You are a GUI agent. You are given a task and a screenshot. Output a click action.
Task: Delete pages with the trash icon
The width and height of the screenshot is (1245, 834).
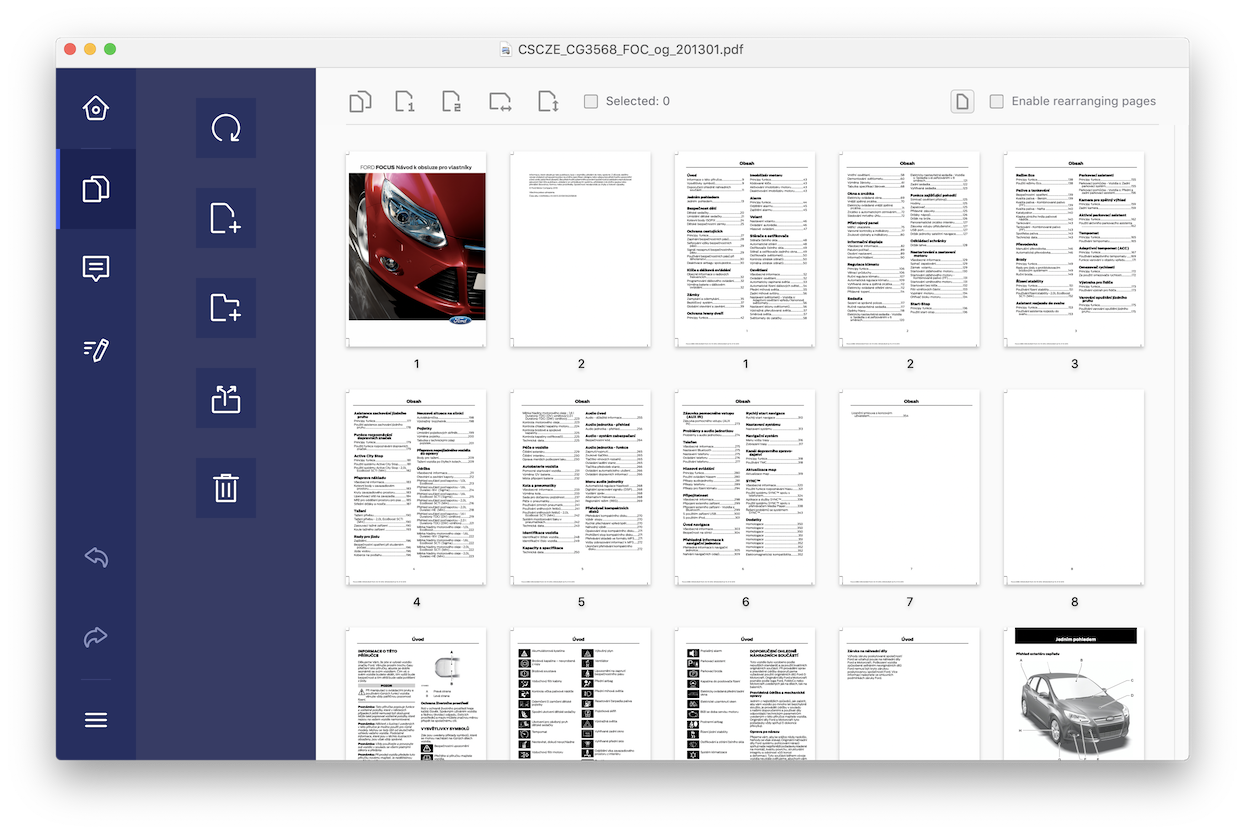pyautogui.click(x=226, y=488)
